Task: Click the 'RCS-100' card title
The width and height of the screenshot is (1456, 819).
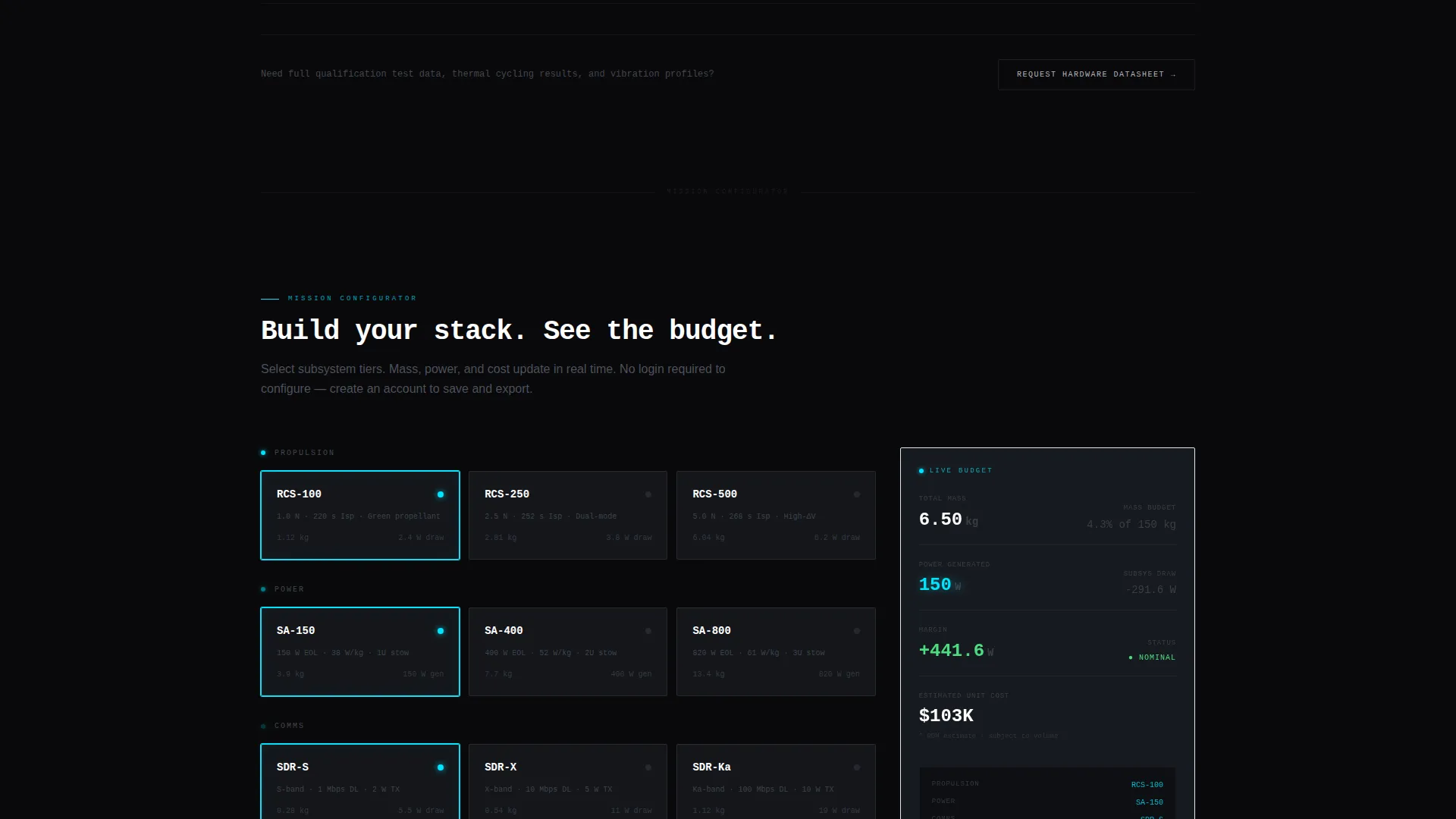Action: [299, 494]
